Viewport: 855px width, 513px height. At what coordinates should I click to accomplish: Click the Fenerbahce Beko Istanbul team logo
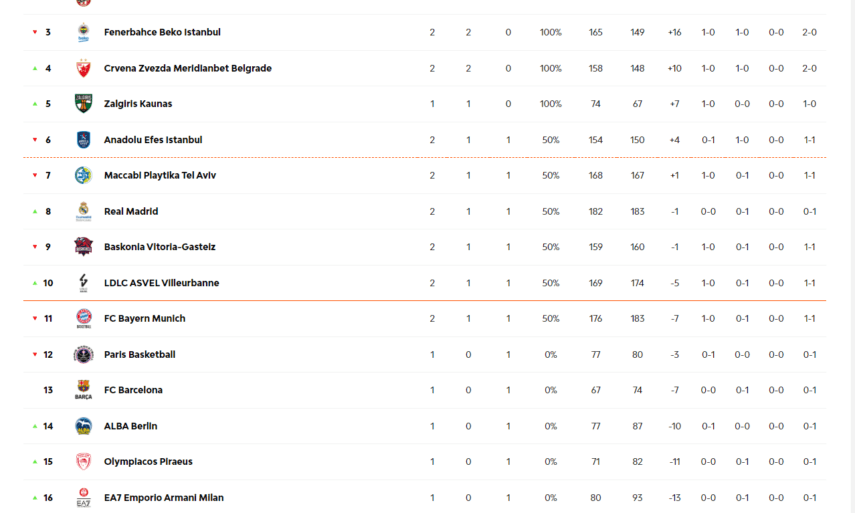pyautogui.click(x=83, y=32)
